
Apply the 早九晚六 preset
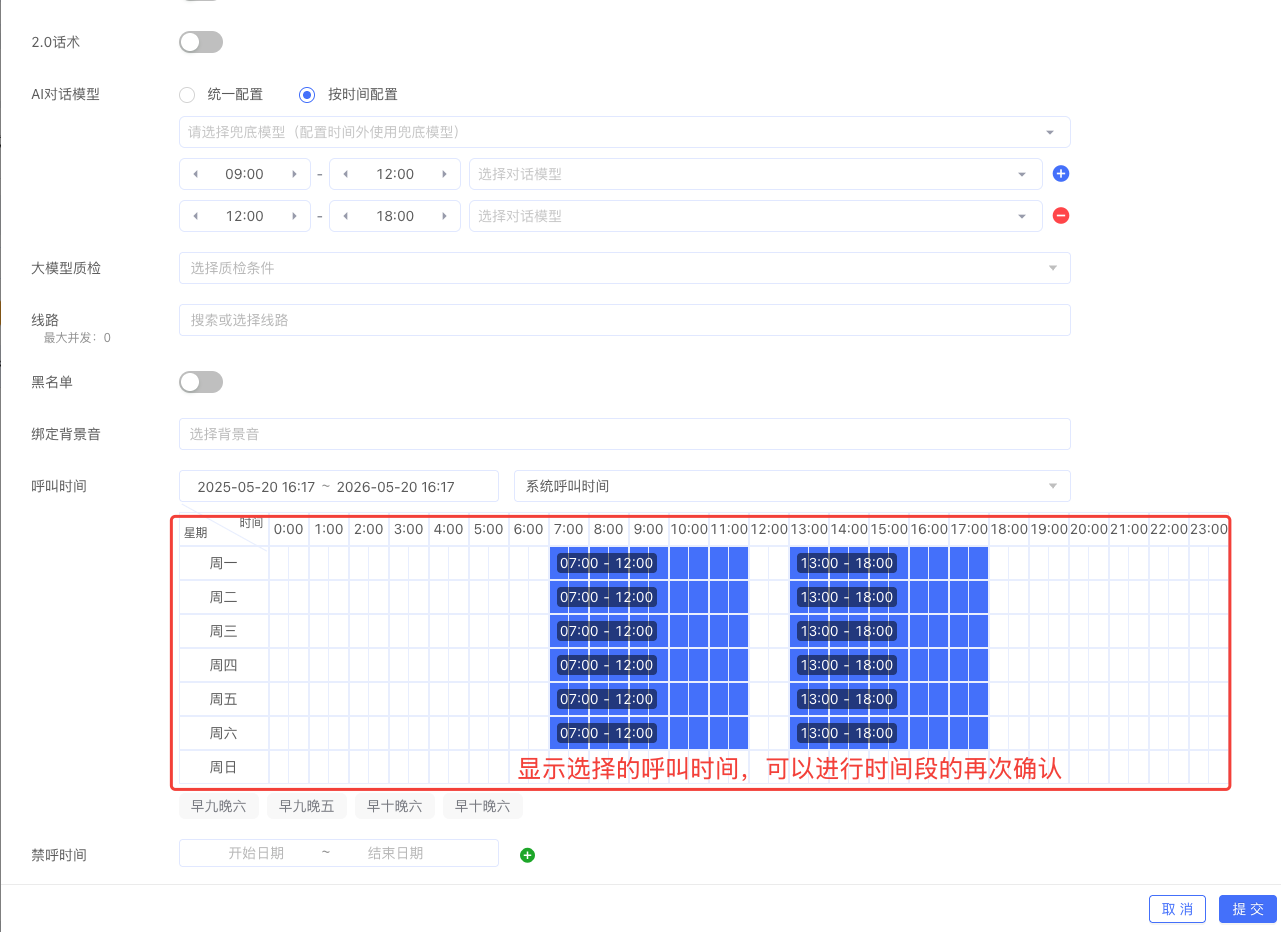tap(219, 806)
